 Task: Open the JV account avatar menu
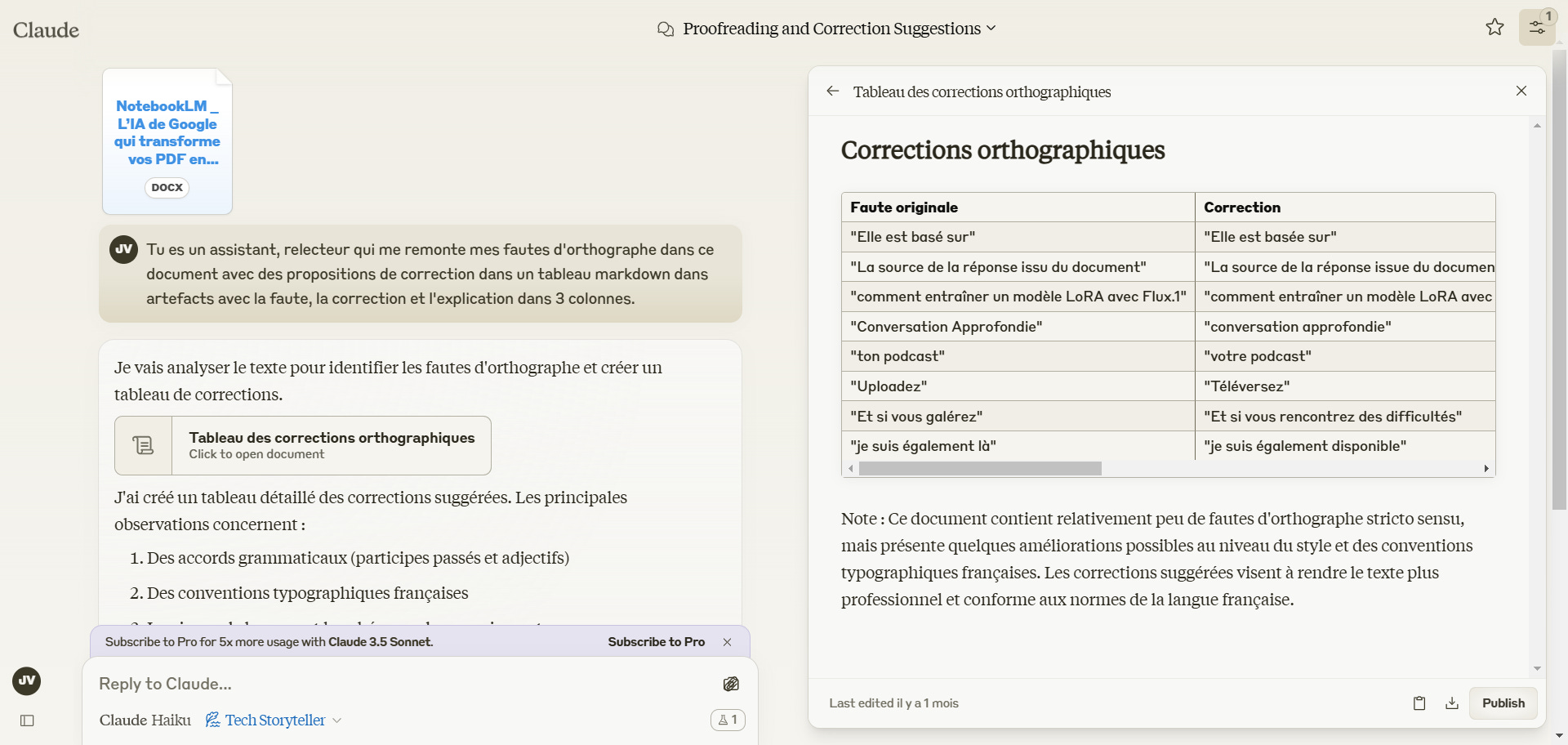point(26,680)
